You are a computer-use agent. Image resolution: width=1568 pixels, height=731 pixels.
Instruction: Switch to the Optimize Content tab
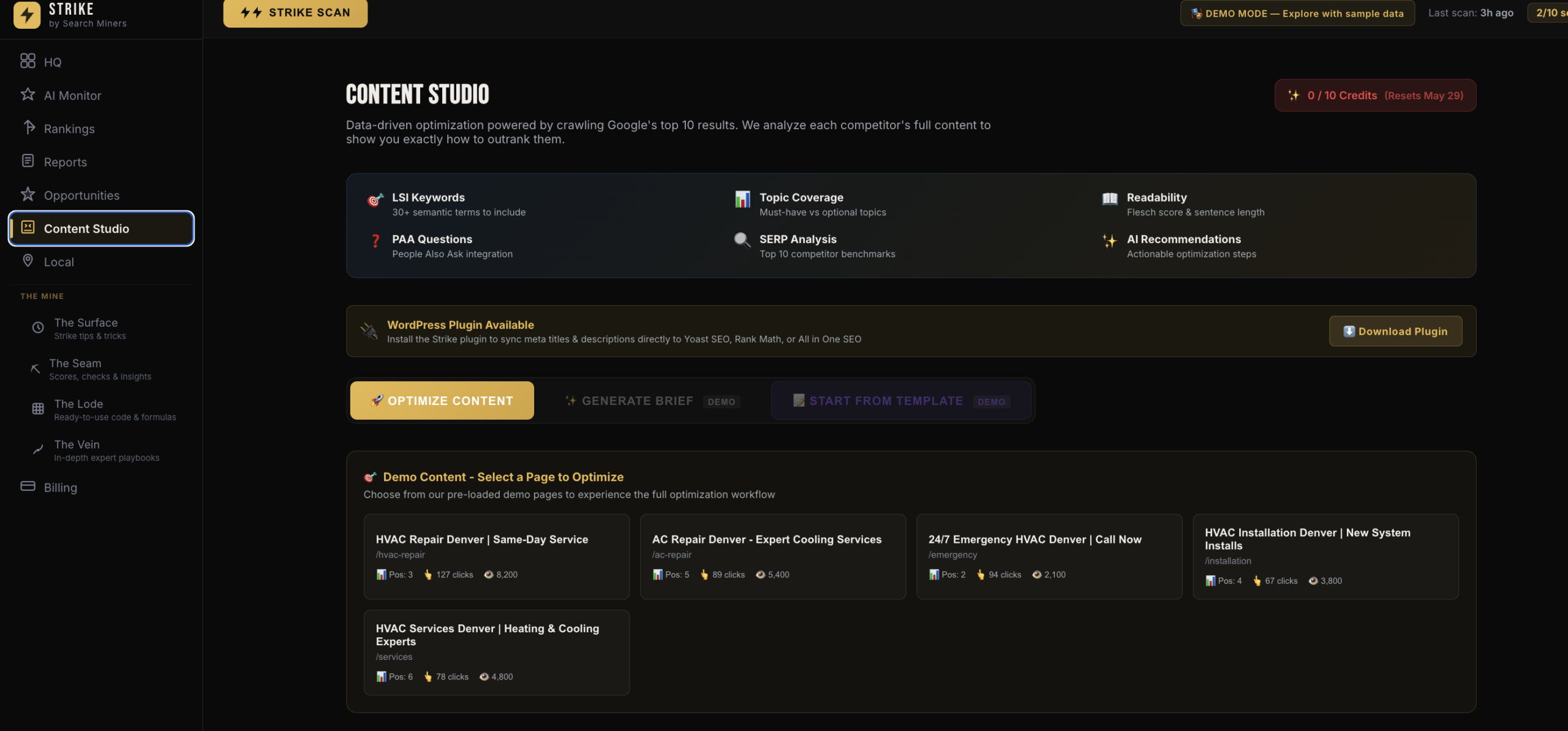tap(442, 400)
